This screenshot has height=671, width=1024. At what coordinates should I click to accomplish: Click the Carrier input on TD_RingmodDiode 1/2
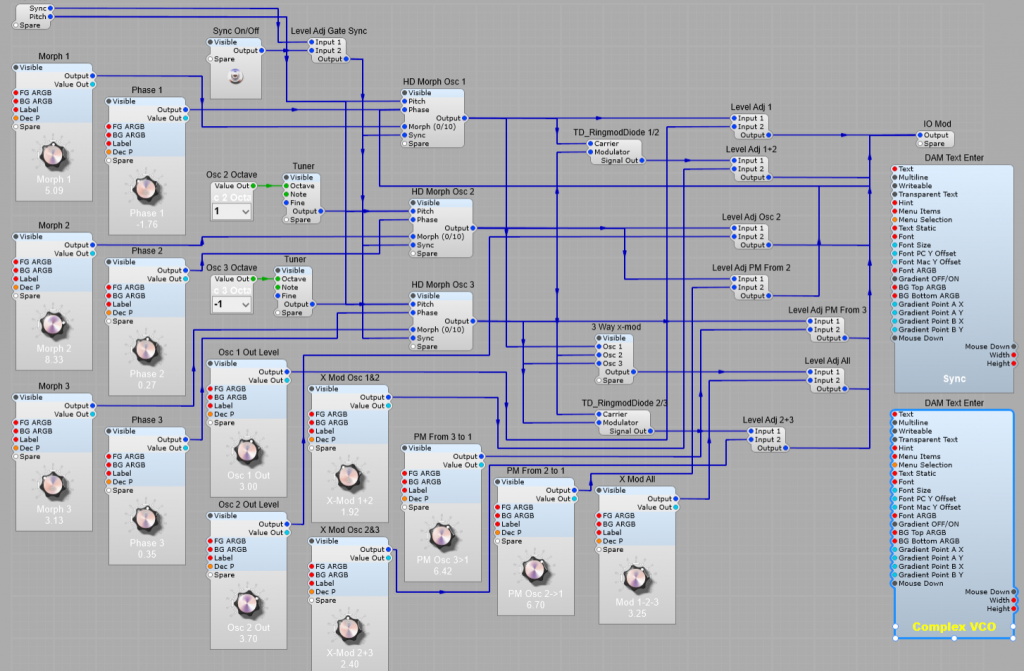[592, 144]
